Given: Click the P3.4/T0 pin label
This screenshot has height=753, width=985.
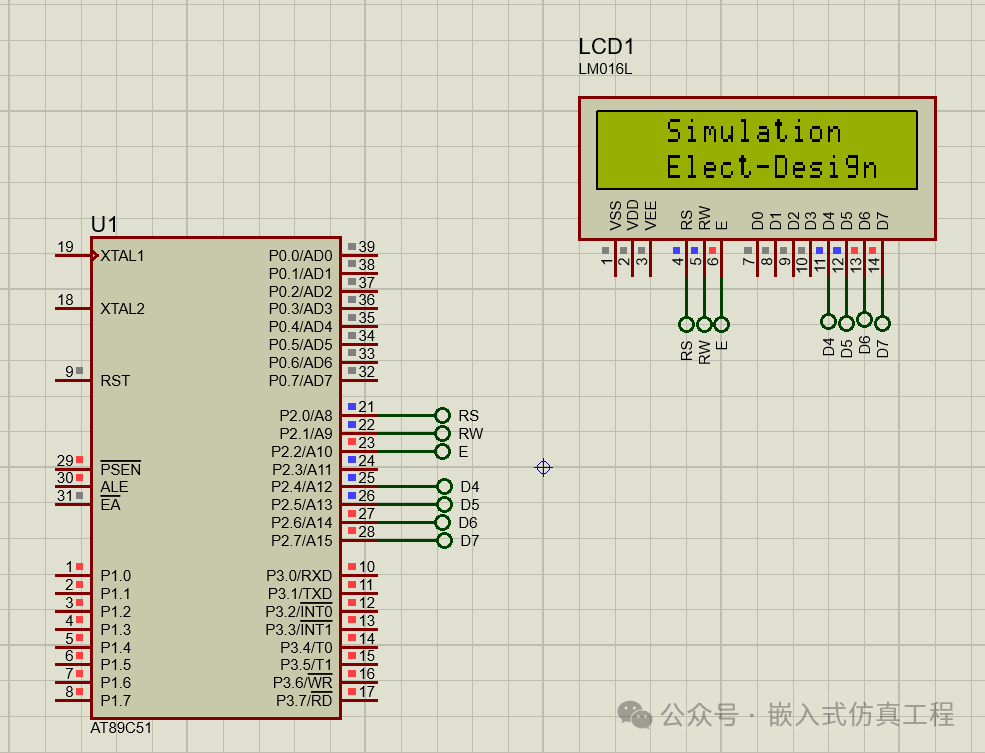Looking at the screenshot, I should click(306, 647).
